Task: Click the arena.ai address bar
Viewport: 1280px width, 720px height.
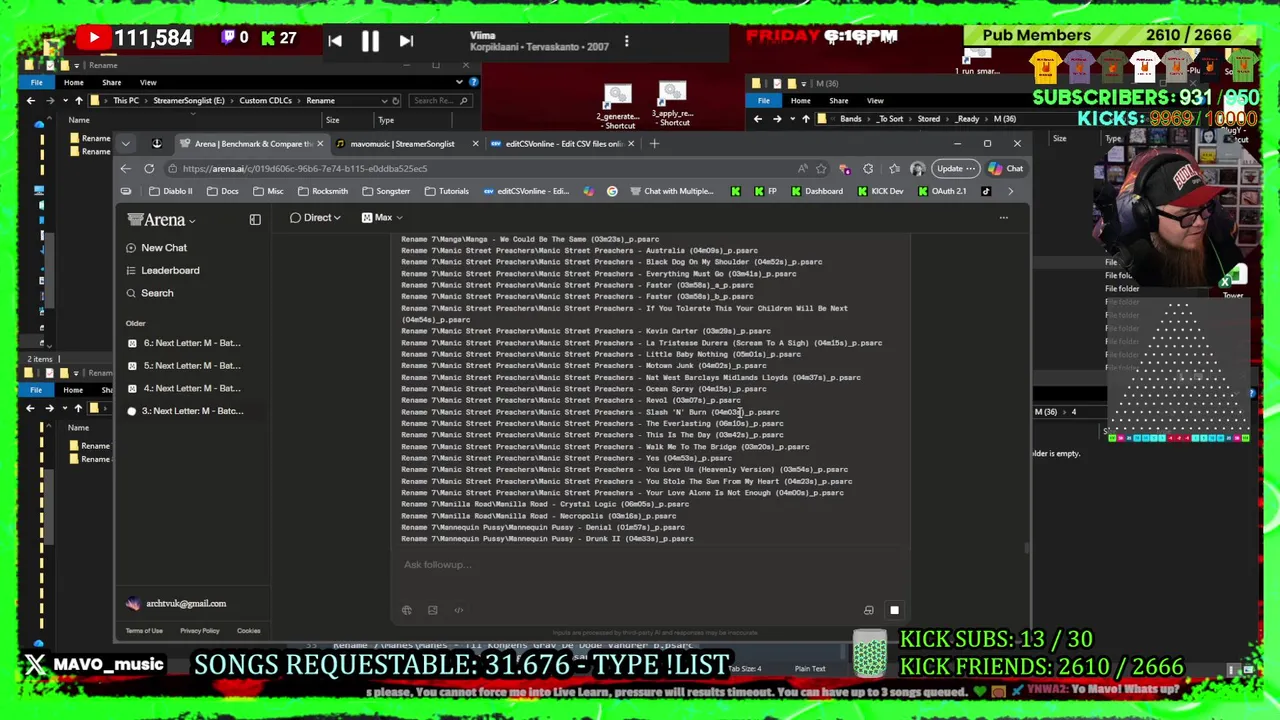Action: click(480, 168)
